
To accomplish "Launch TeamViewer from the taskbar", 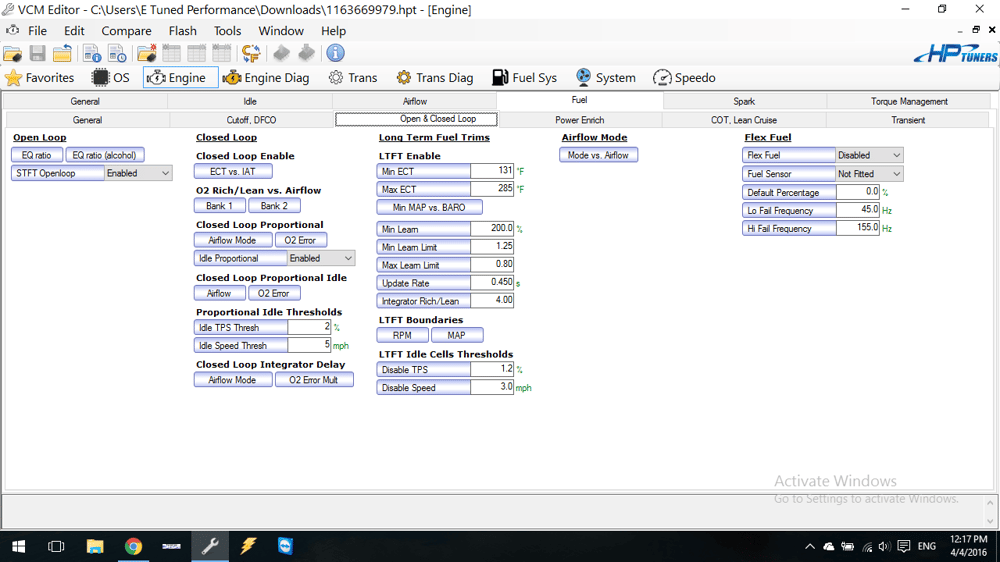I will [286, 546].
